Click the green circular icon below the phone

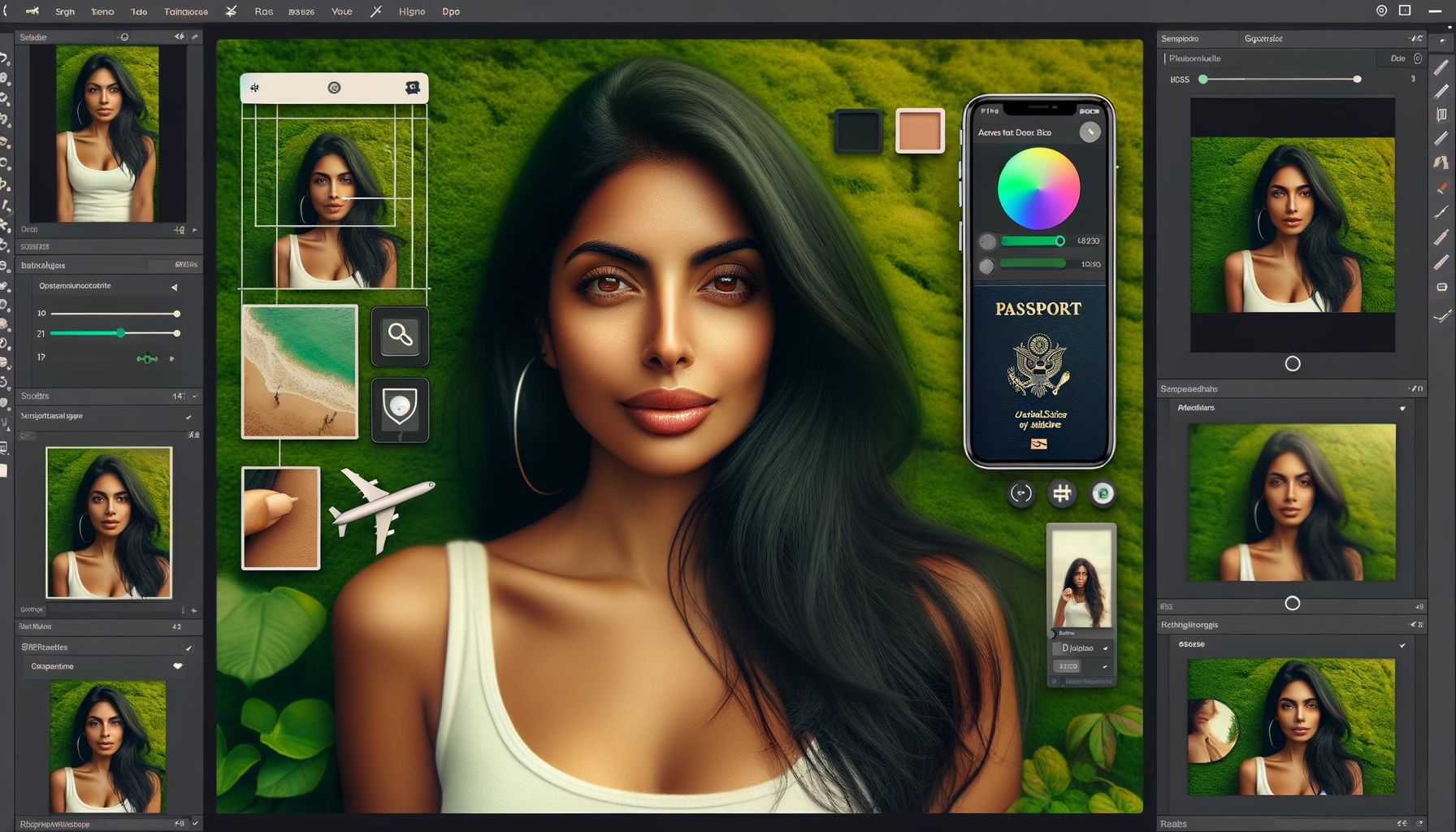tap(1103, 493)
